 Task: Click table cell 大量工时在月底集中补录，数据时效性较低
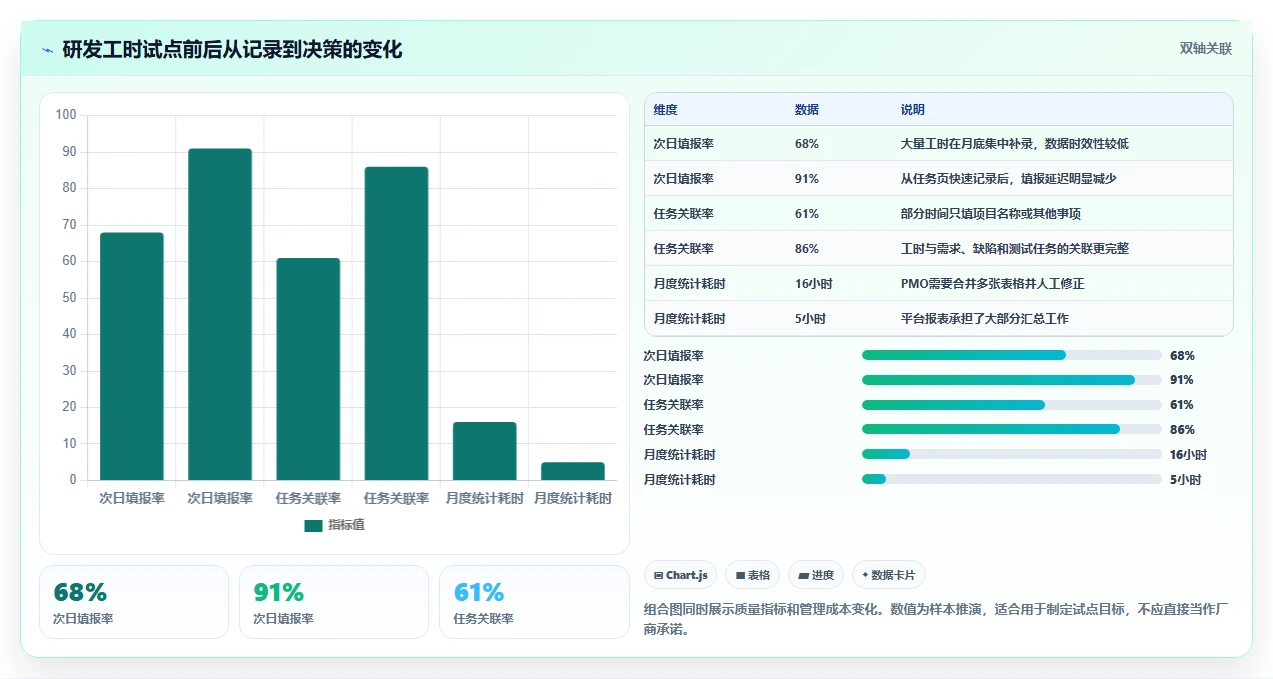click(x=1014, y=144)
